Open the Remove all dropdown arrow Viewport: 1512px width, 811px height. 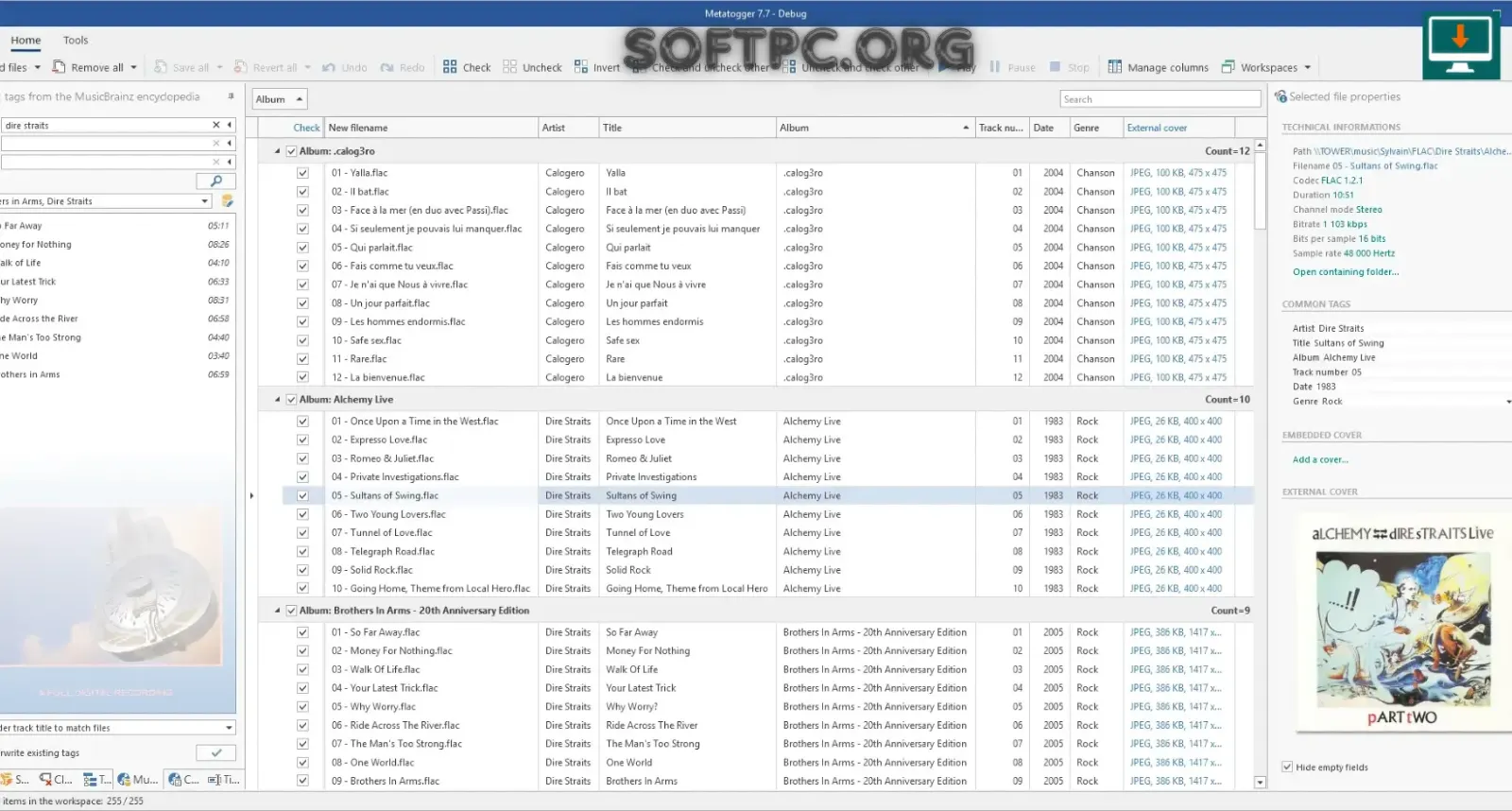point(134,67)
